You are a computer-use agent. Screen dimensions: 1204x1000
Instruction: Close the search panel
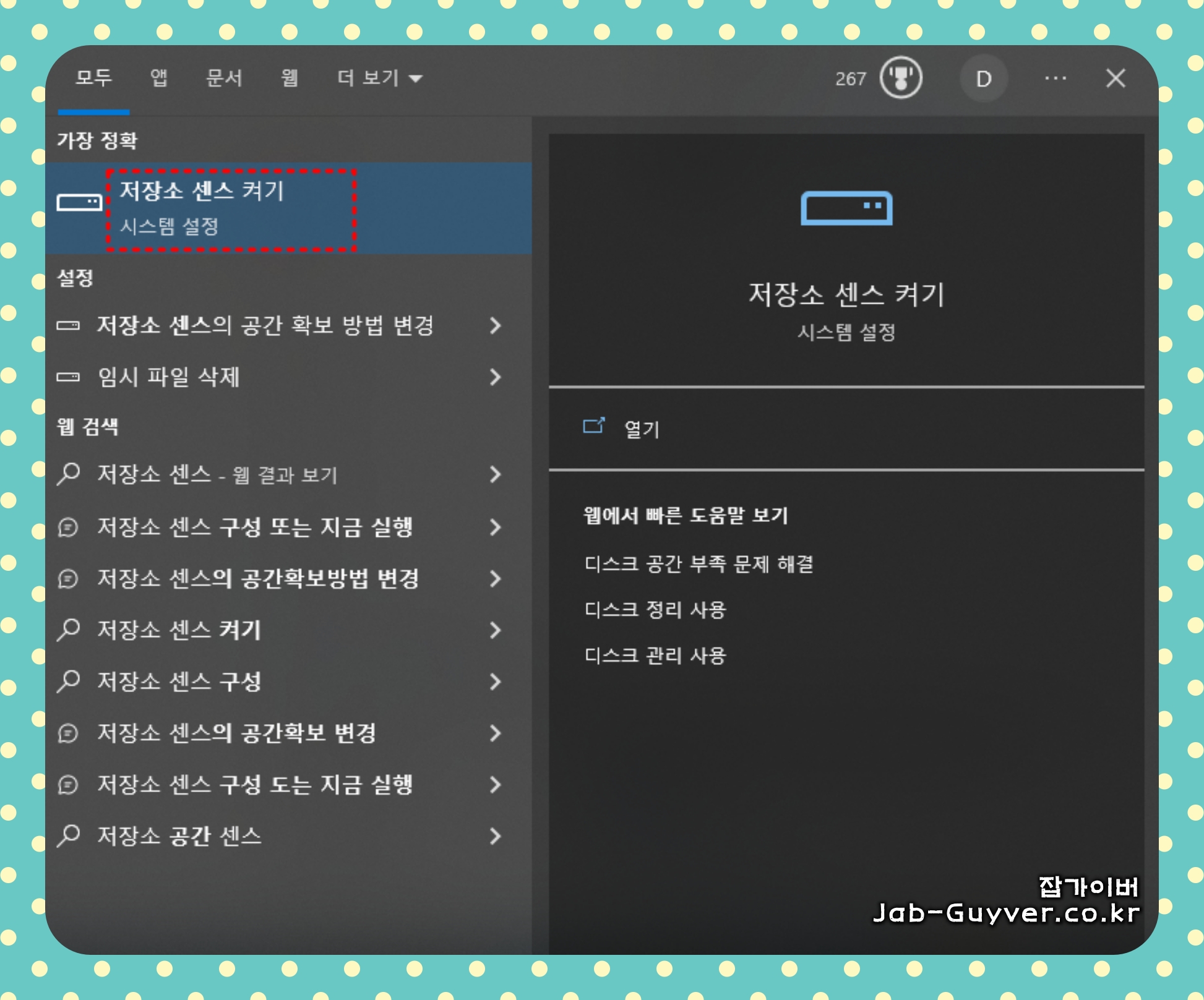pyautogui.click(x=1116, y=79)
